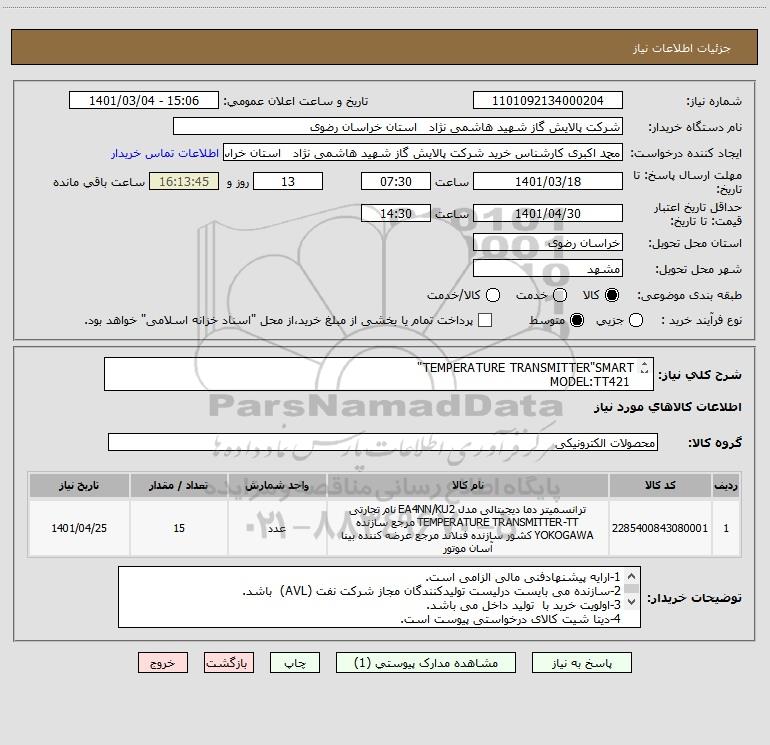Screen dimensions: 770x745
Task: Open 'مشاهده مدارک پیوستی (1)' attachments
Action: 426,663
